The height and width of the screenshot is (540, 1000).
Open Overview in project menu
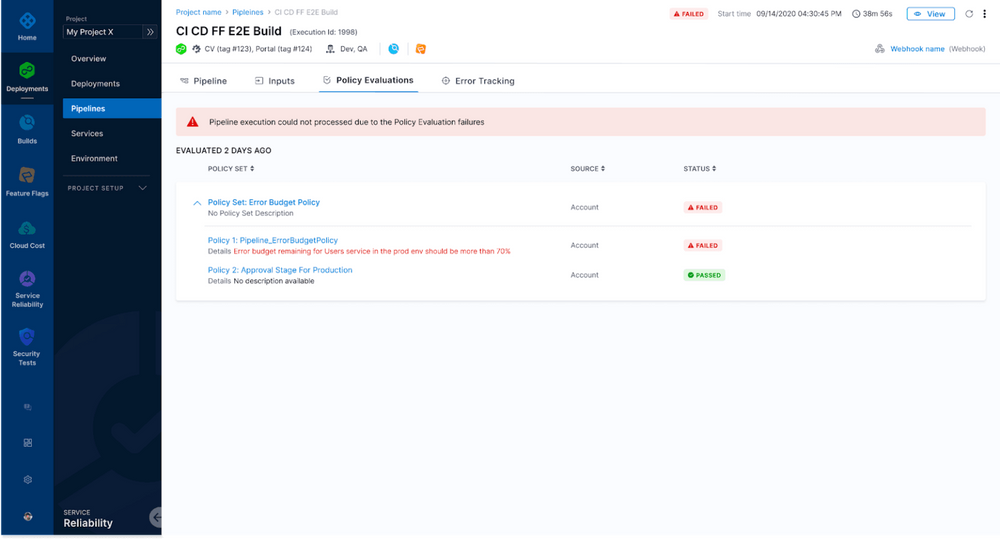tap(89, 59)
